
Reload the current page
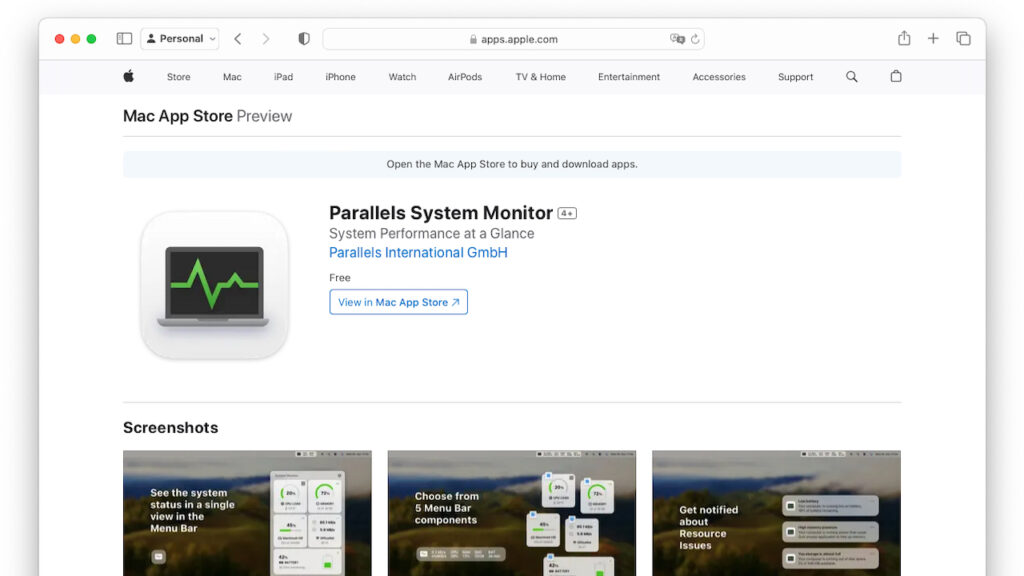[694, 38]
